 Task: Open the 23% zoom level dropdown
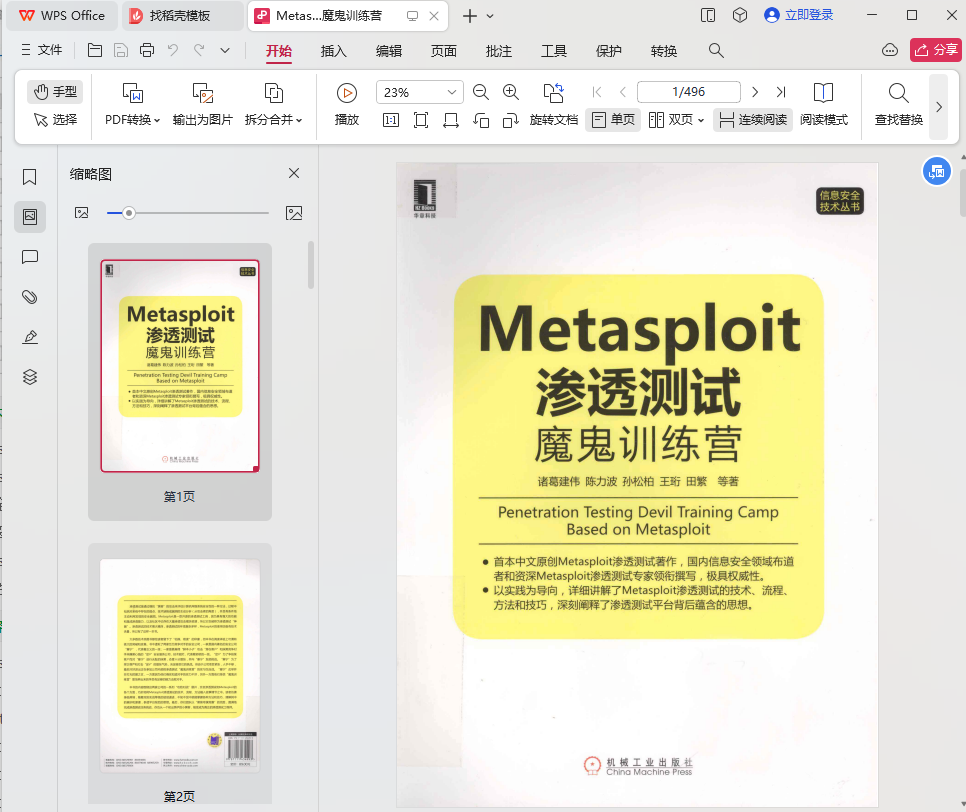pyautogui.click(x=452, y=92)
